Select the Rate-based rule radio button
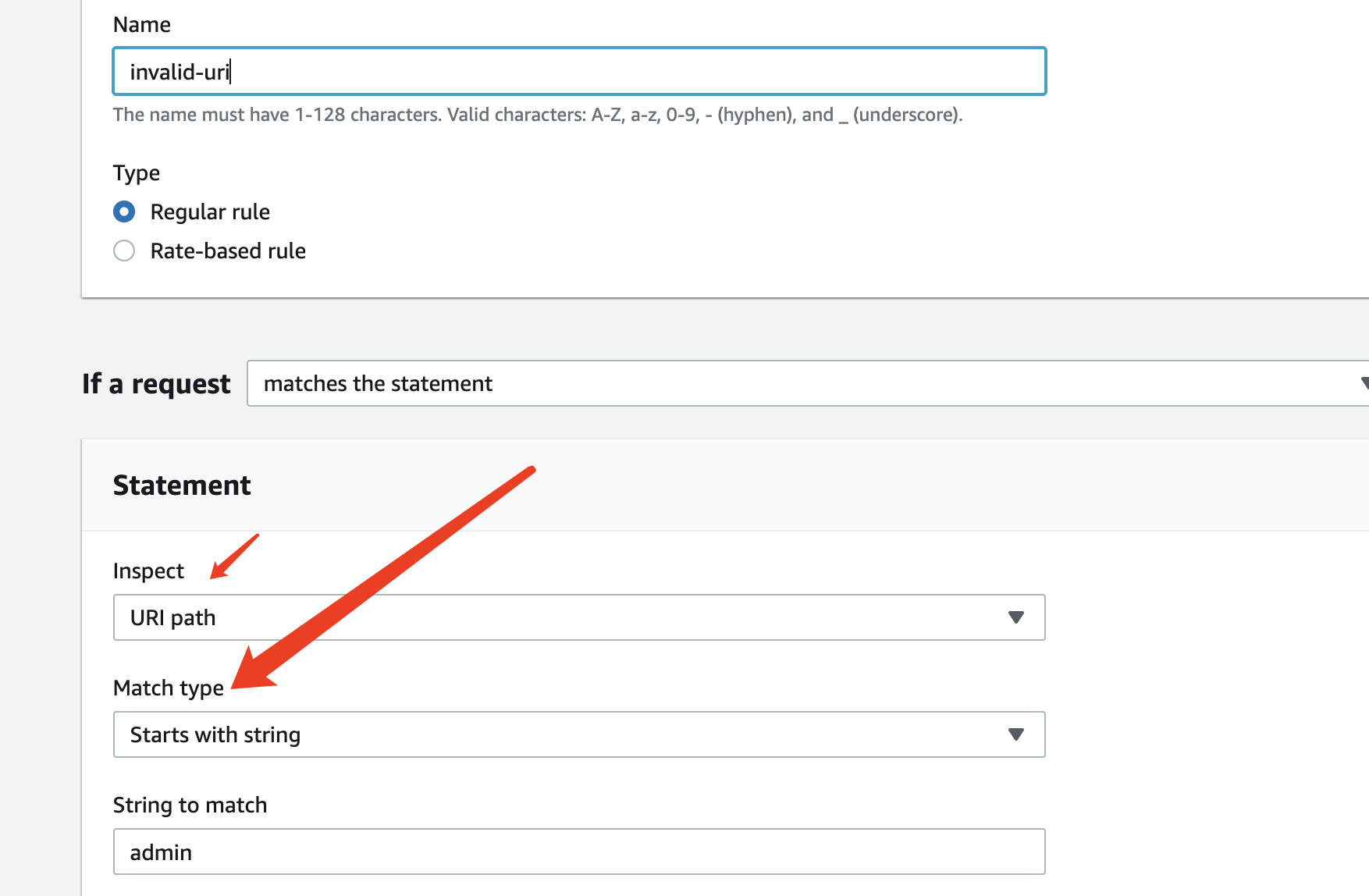Viewport: 1369px width, 896px height. click(124, 251)
